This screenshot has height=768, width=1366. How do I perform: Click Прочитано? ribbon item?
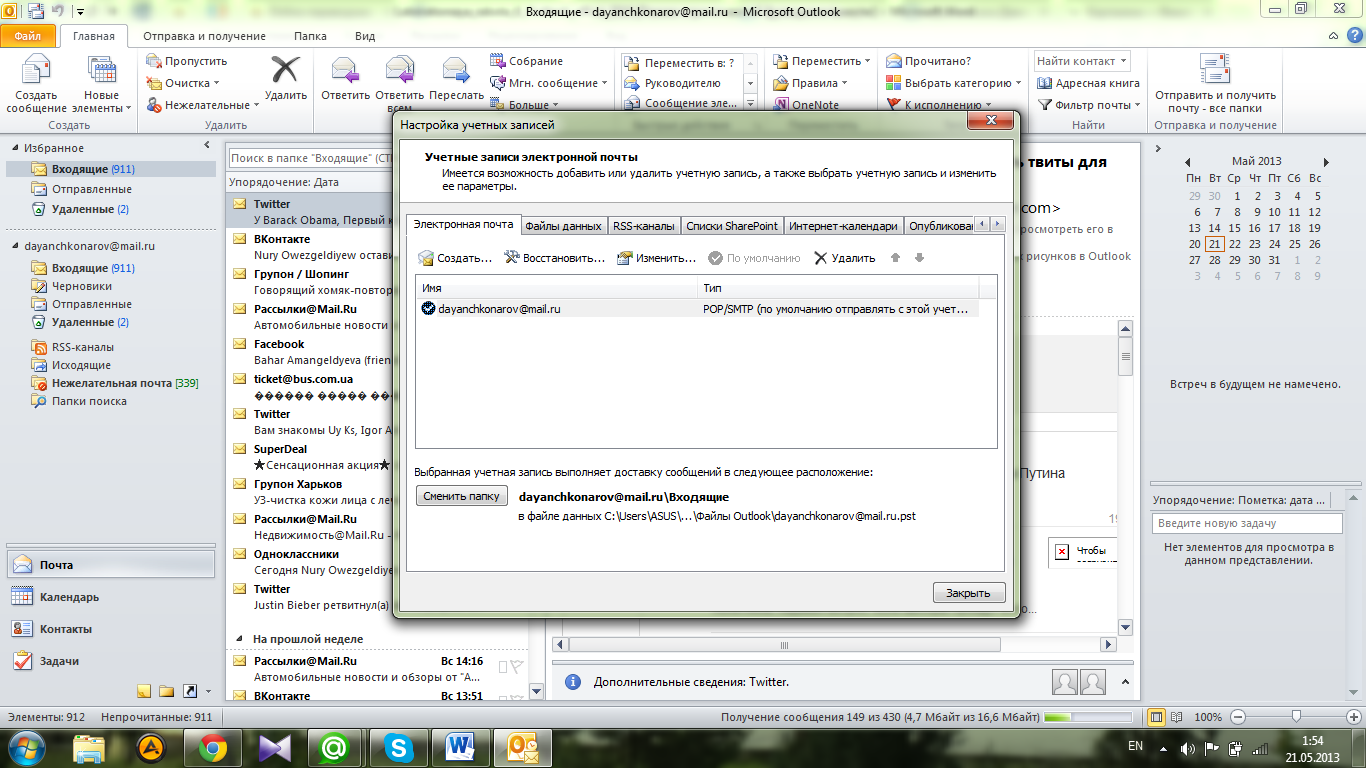pos(930,61)
